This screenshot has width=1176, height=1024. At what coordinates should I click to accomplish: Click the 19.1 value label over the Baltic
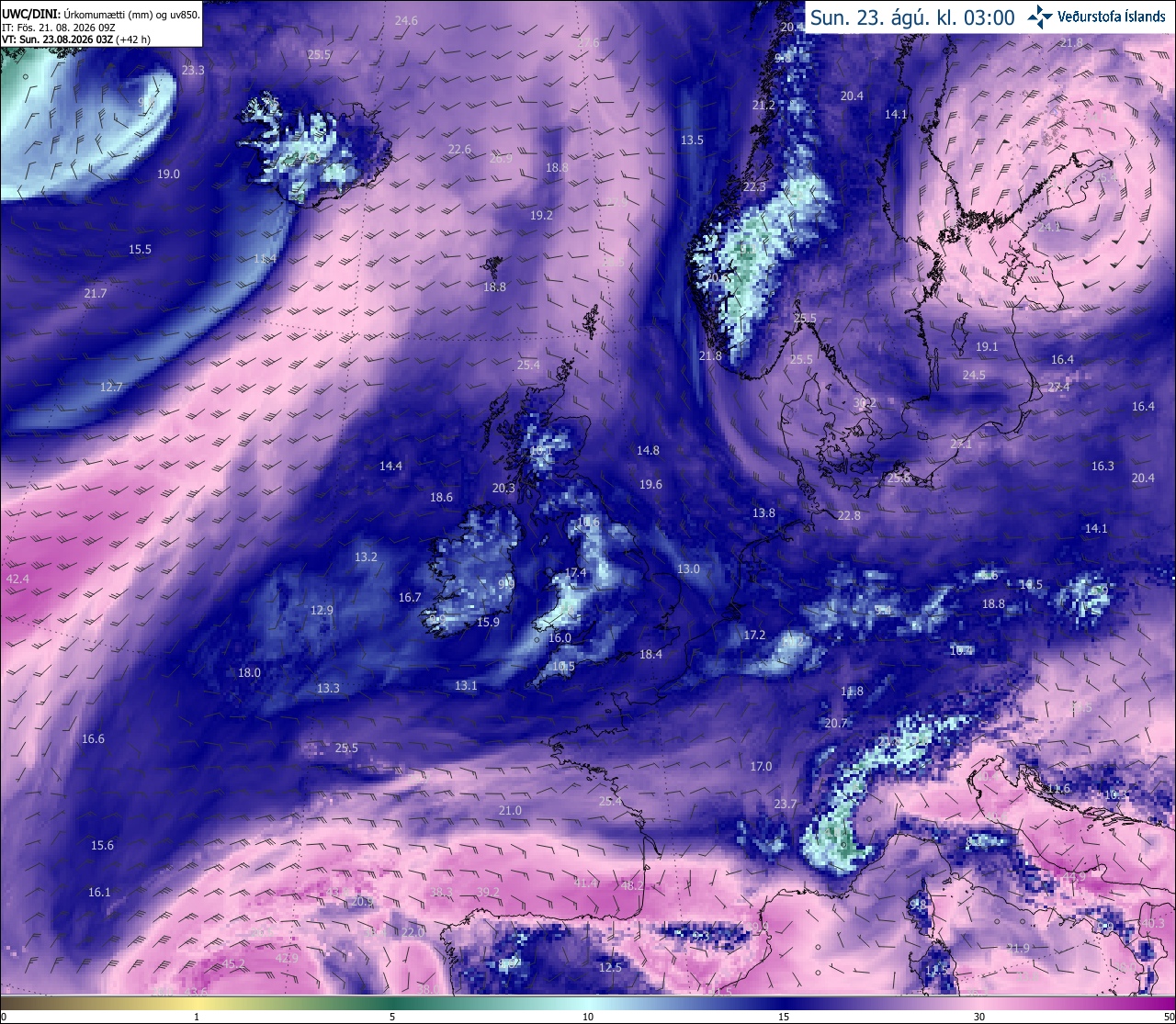tap(987, 347)
